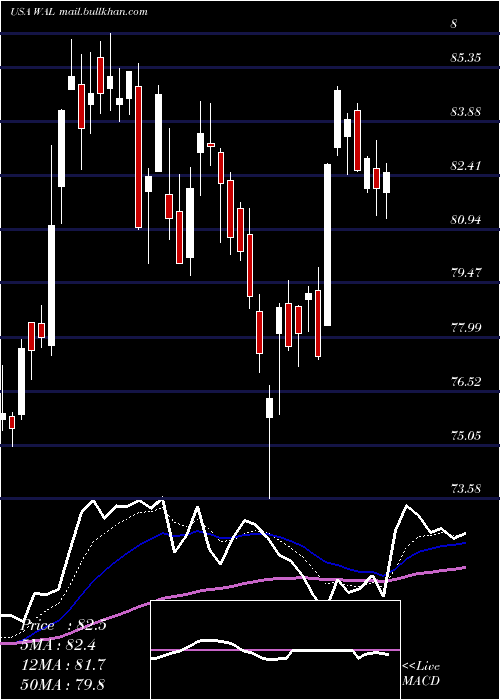Viewport: 500px width, 700px height.
Task: Click the 'Price : 82.5' readout
Action: coord(63,625)
